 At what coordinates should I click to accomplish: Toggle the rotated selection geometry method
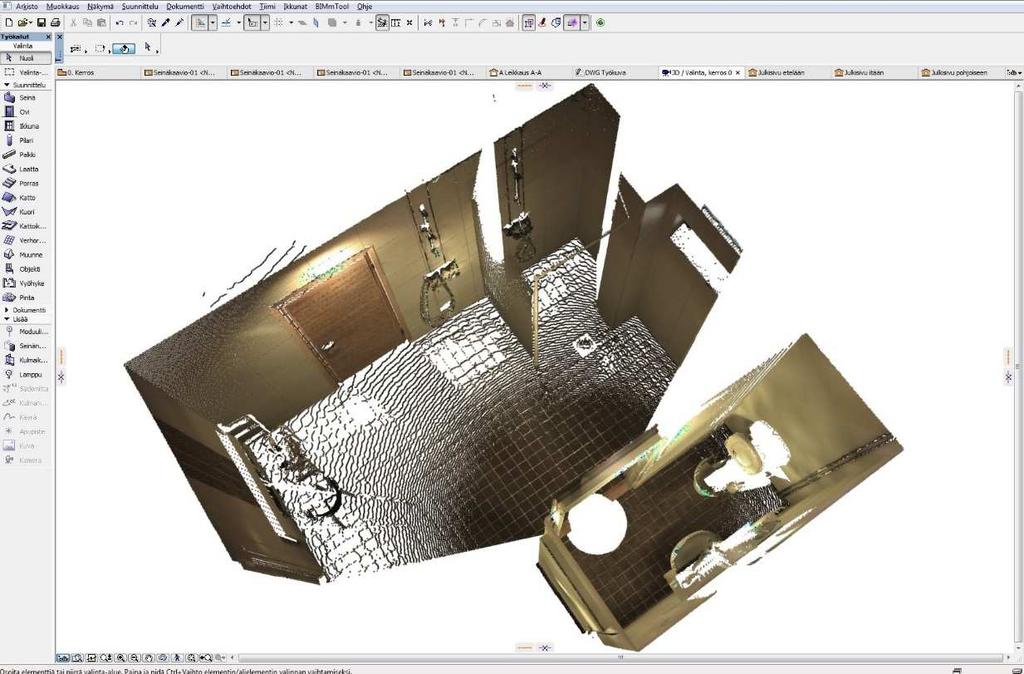click(123, 48)
